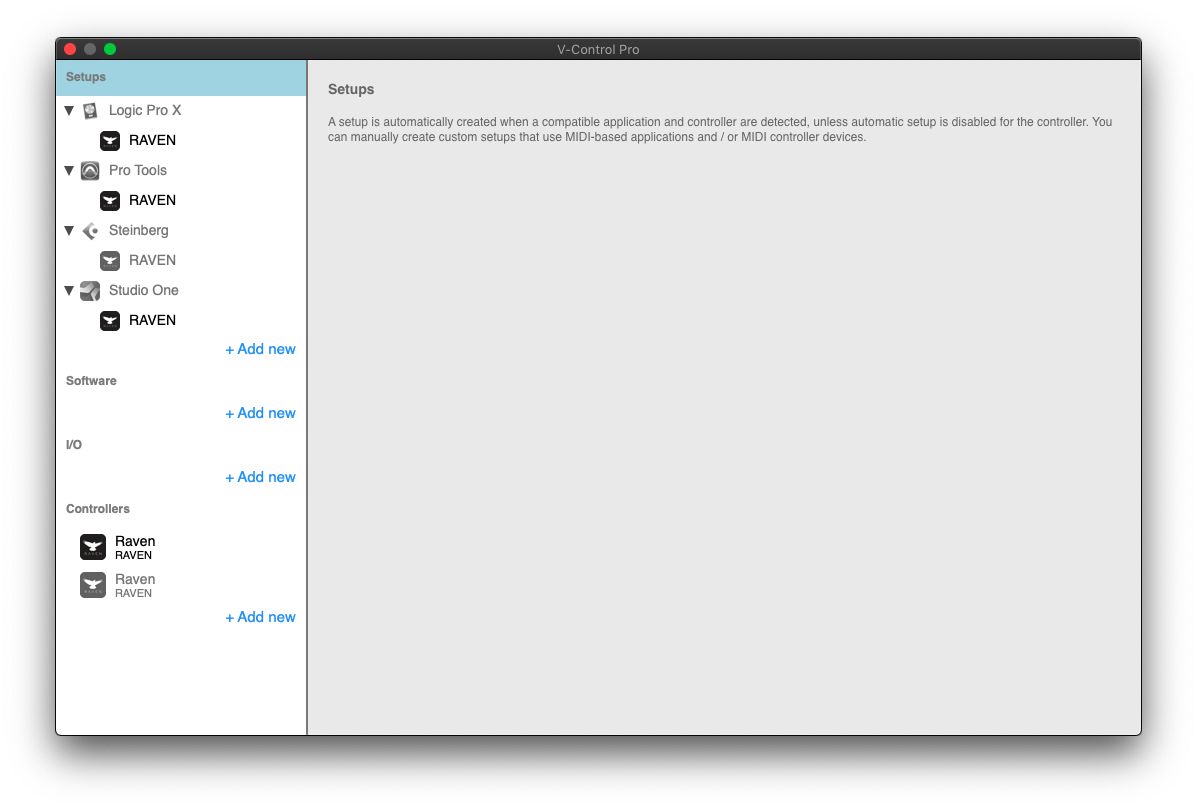
Task: Add new software entry under Software
Action: pyautogui.click(x=260, y=413)
